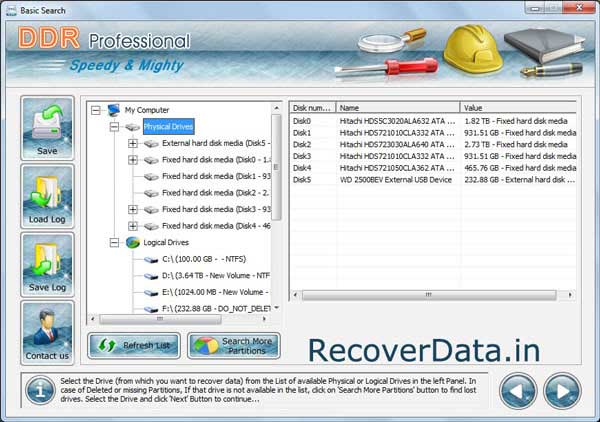The width and height of the screenshot is (600, 422).
Task: Click the Save icon button
Action: pyautogui.click(x=47, y=128)
